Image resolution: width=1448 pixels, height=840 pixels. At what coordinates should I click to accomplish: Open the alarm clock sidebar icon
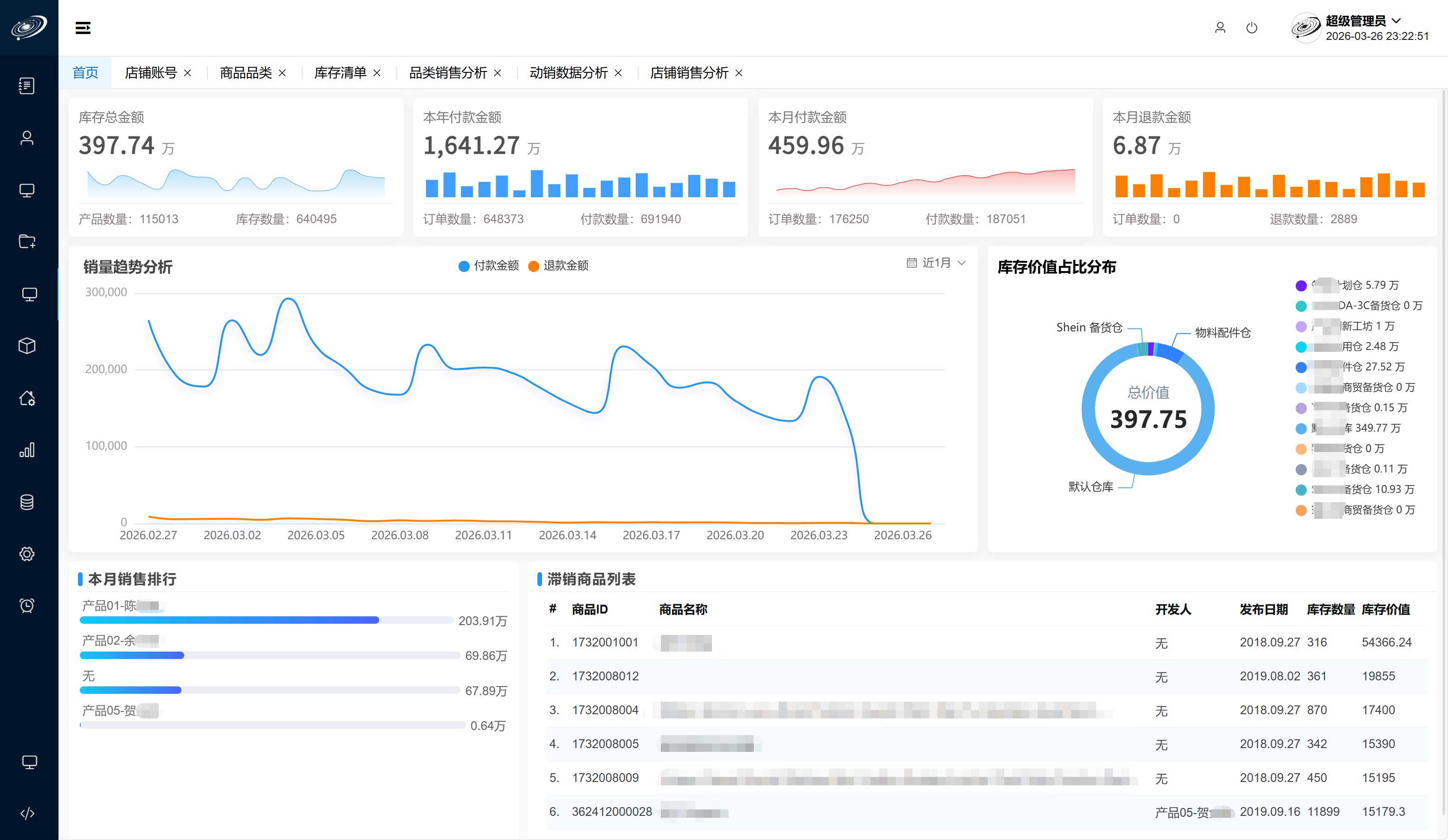coord(27,606)
